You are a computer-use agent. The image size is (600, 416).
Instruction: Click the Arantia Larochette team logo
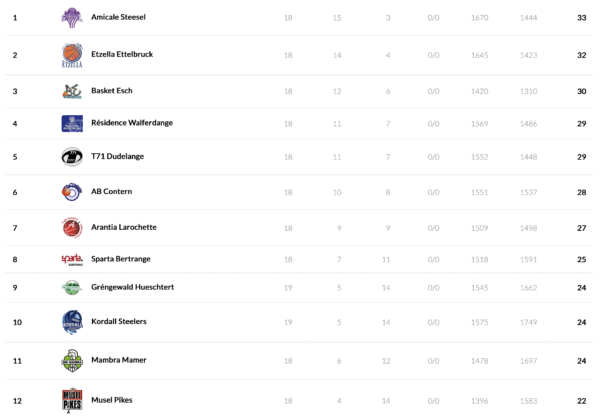click(72, 227)
